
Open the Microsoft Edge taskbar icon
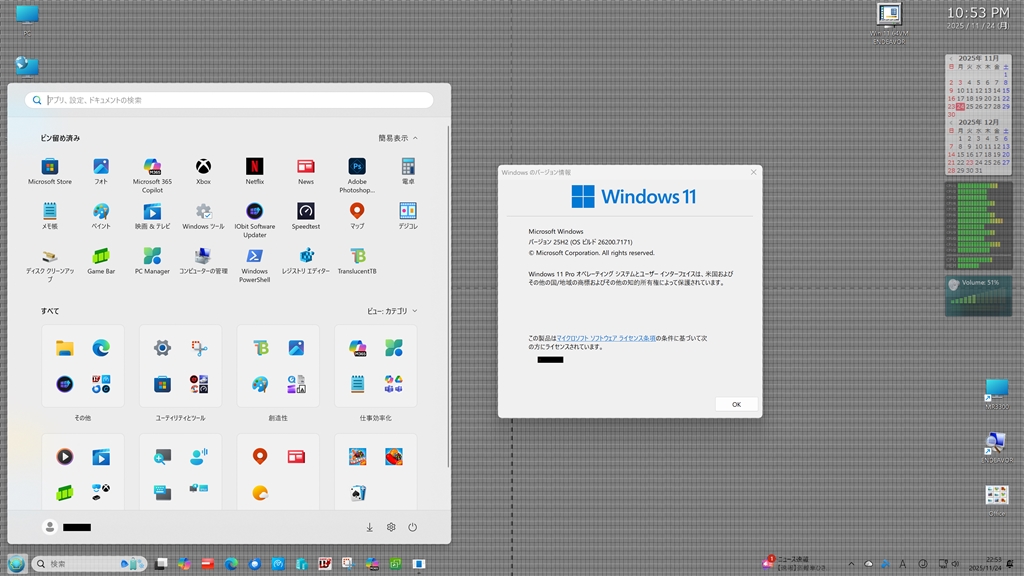(x=232, y=564)
